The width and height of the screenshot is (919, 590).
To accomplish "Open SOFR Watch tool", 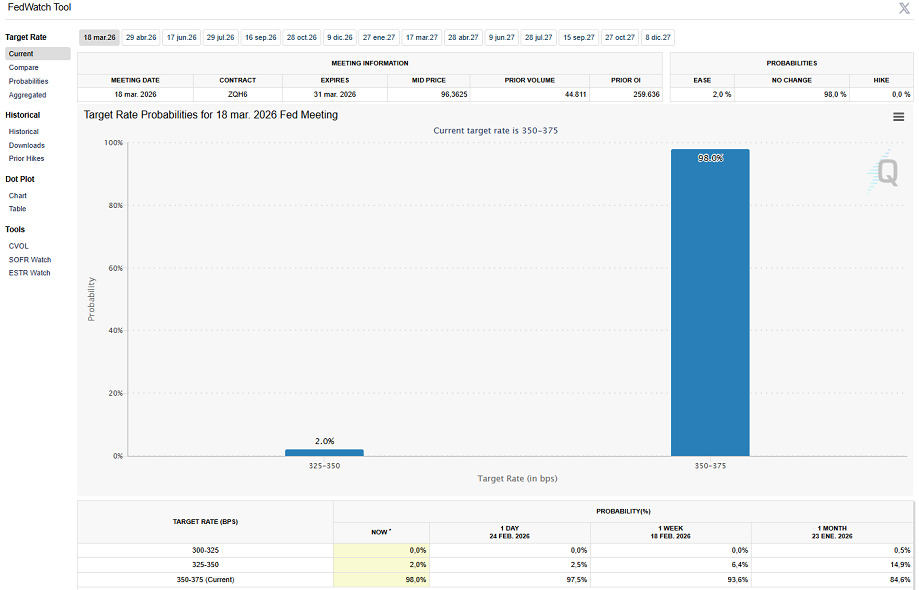I will point(29,259).
